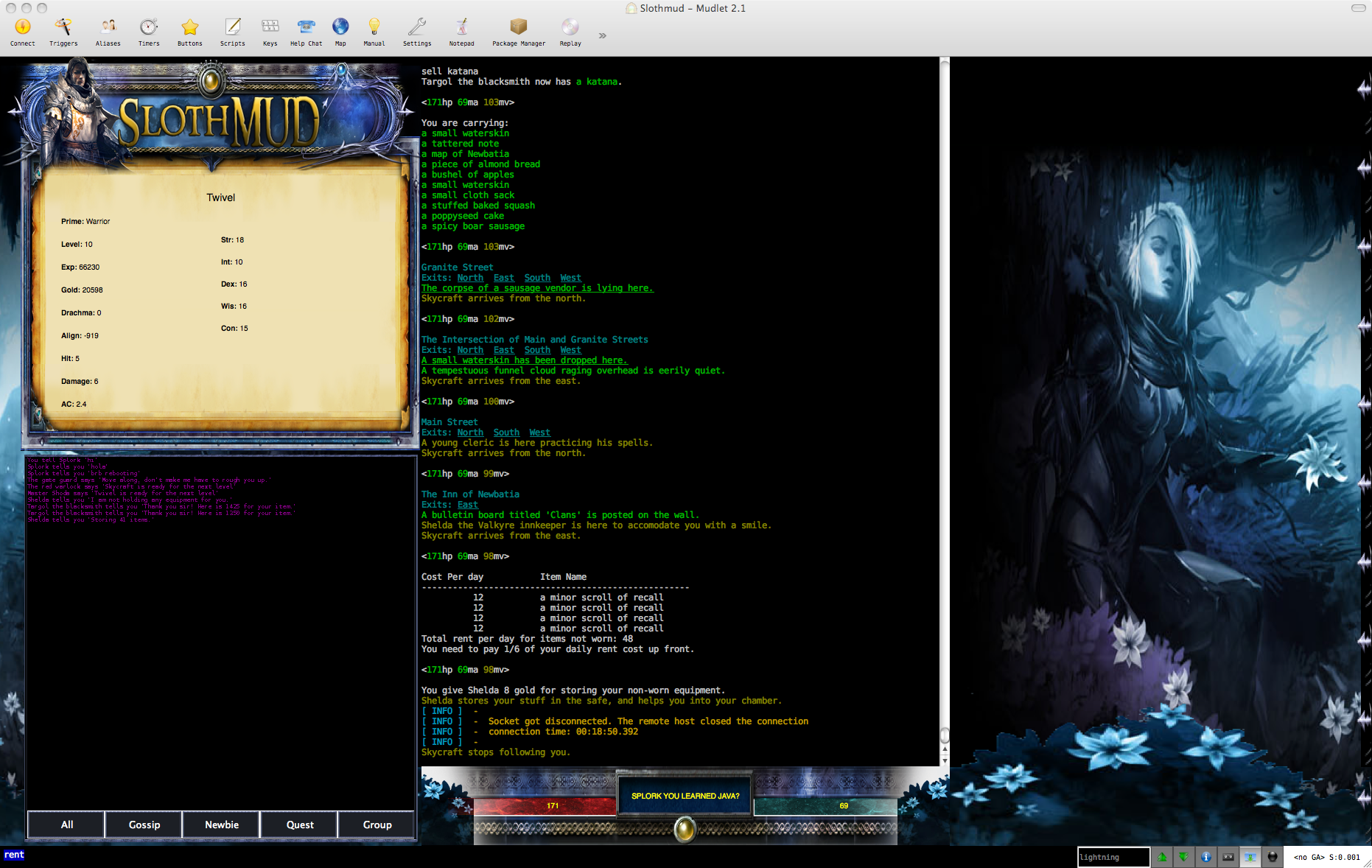Click the 'SPLORK YOU LEARNED JAVA?' label
The width and height of the screenshot is (1372, 868).
(x=685, y=796)
